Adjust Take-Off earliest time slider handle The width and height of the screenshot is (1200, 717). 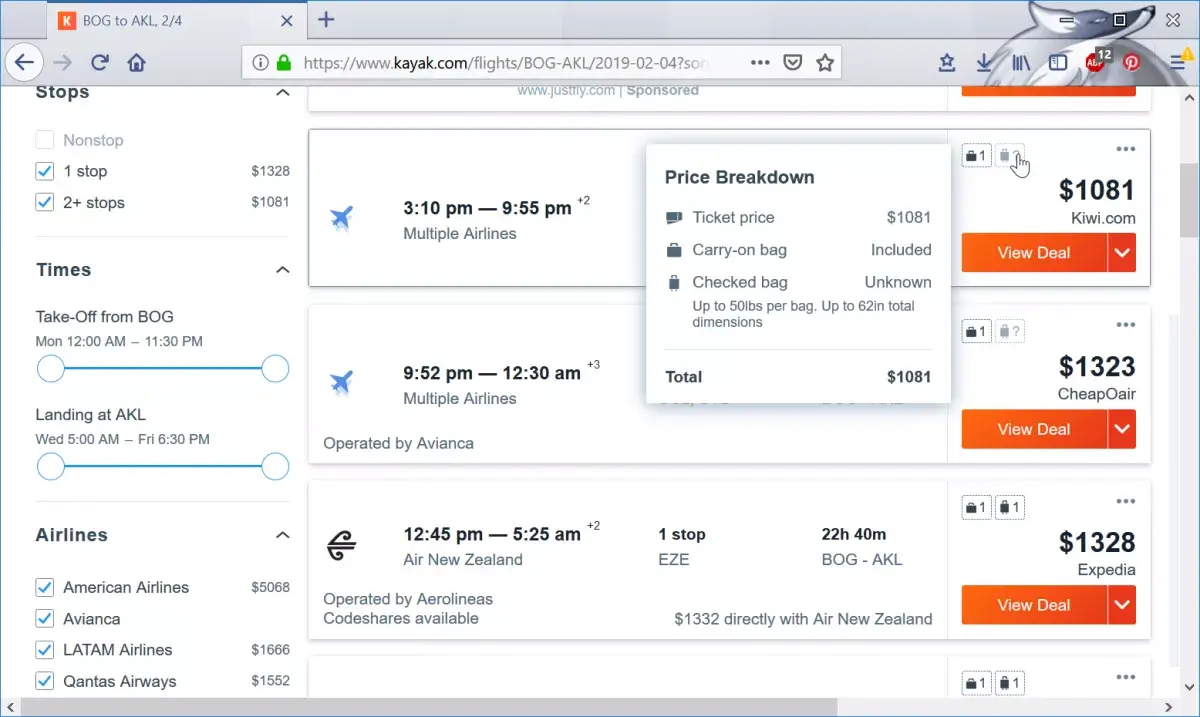[x=50, y=369]
